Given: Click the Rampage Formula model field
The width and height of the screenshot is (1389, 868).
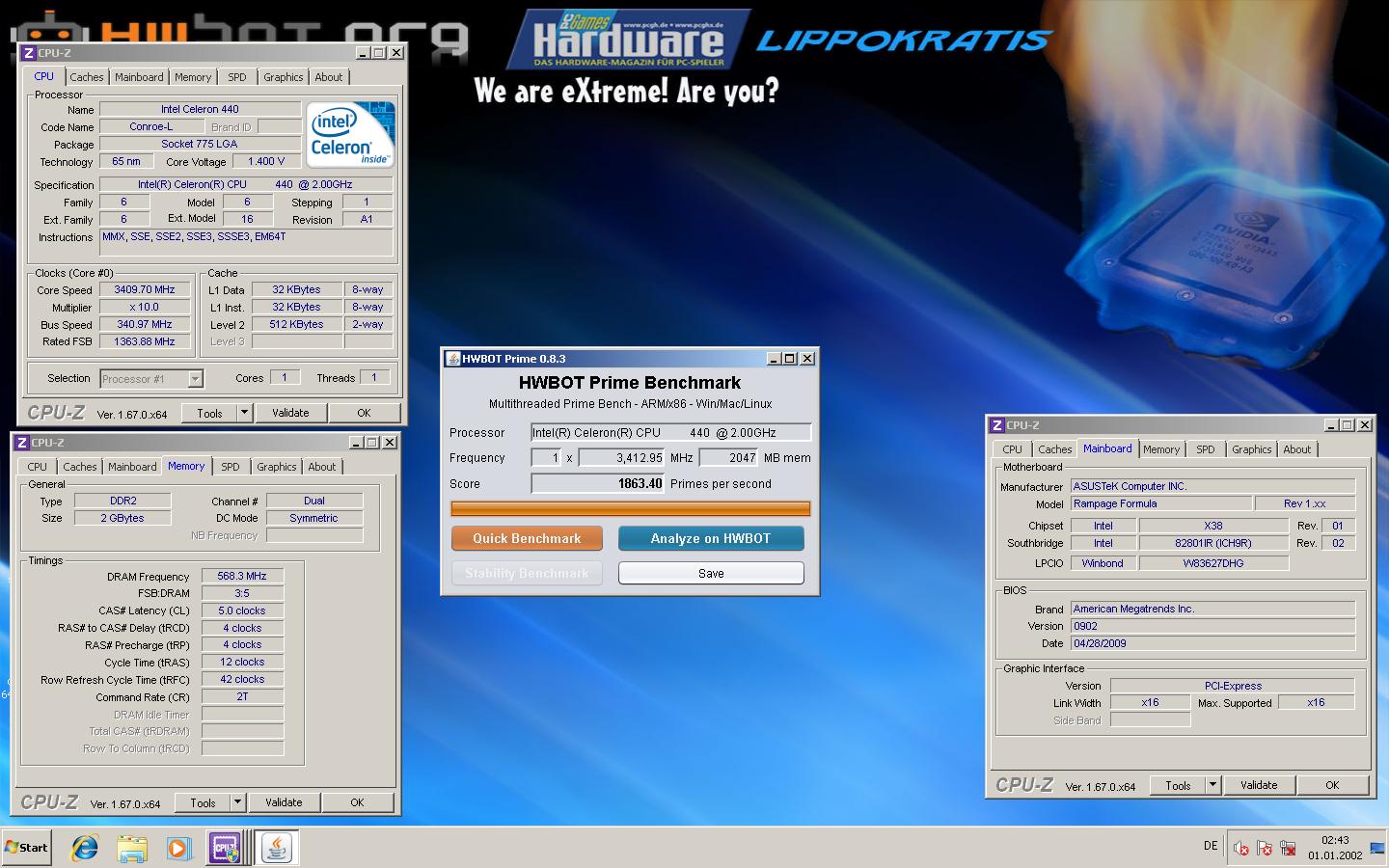Looking at the screenshot, I should [x=1161, y=503].
